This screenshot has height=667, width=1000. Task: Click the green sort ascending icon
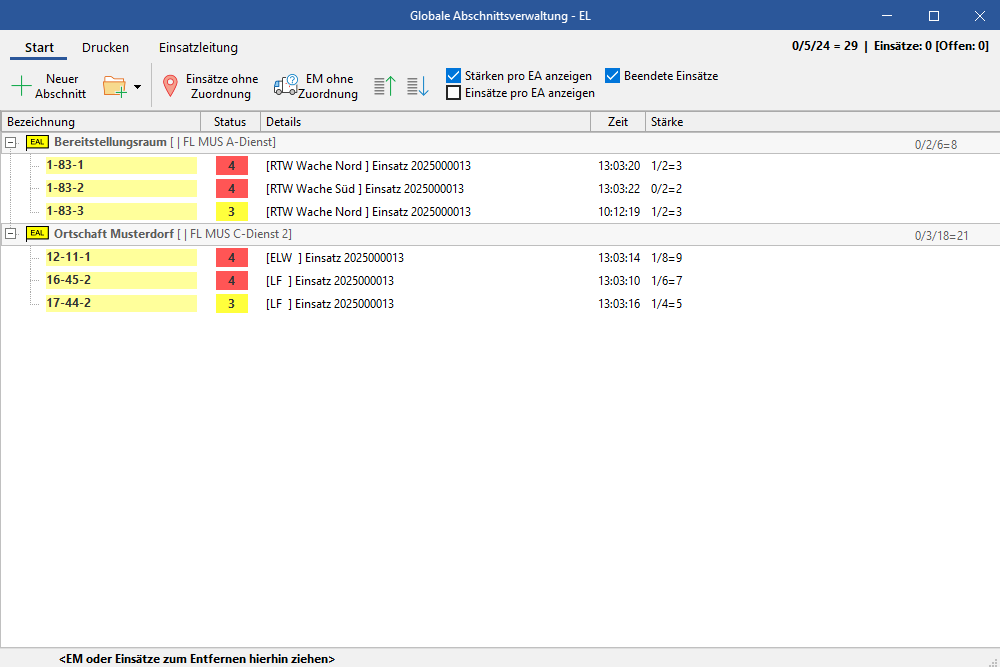pos(385,86)
